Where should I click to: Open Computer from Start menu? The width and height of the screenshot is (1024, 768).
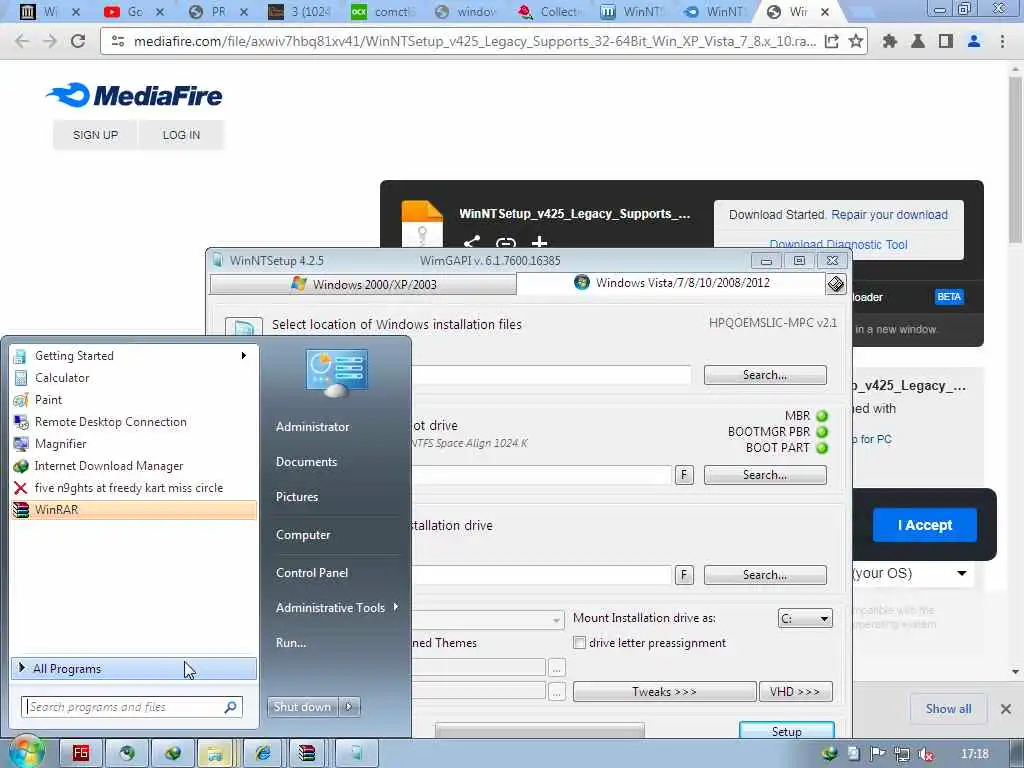303,535
